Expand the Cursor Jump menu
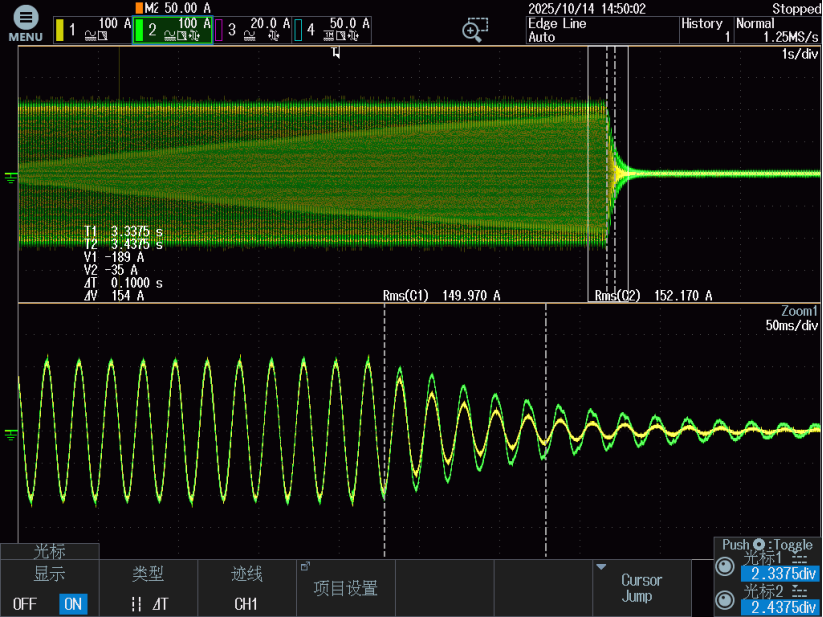The width and height of the screenshot is (823, 617). pos(641,588)
